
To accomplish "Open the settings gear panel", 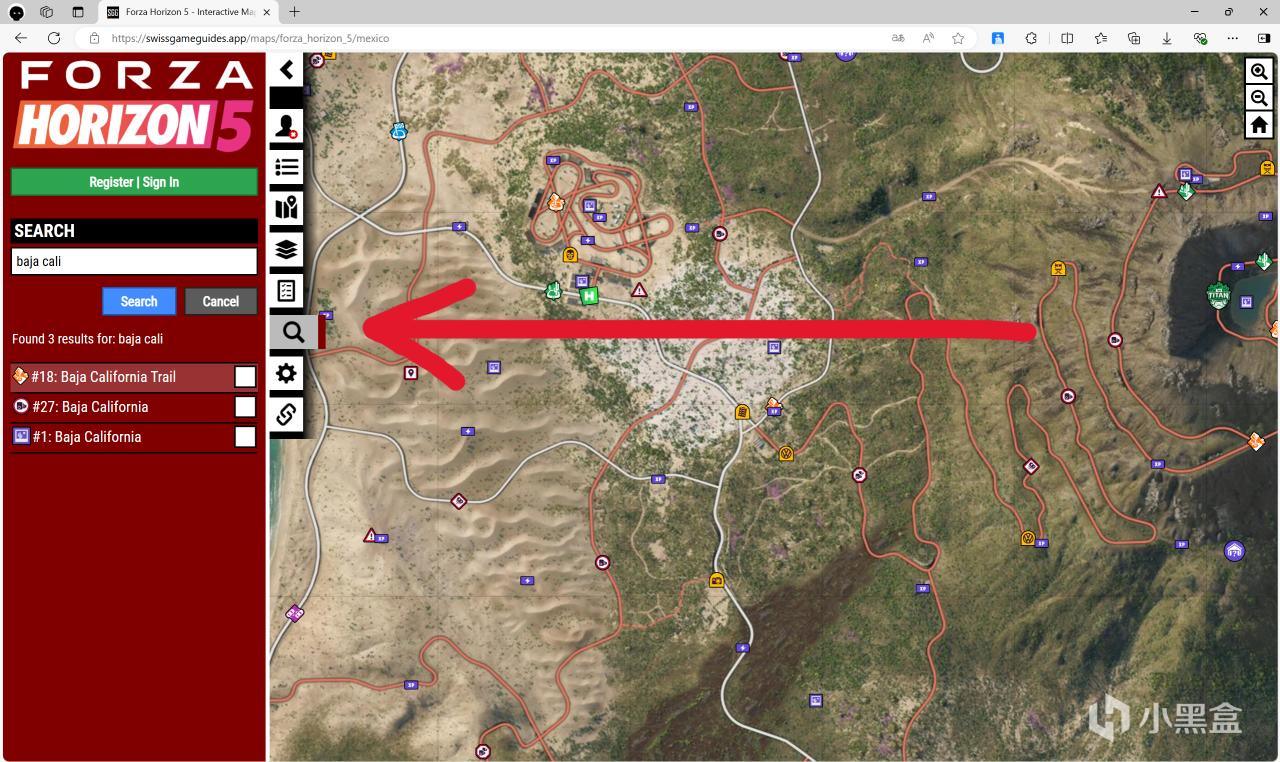I will [x=287, y=373].
